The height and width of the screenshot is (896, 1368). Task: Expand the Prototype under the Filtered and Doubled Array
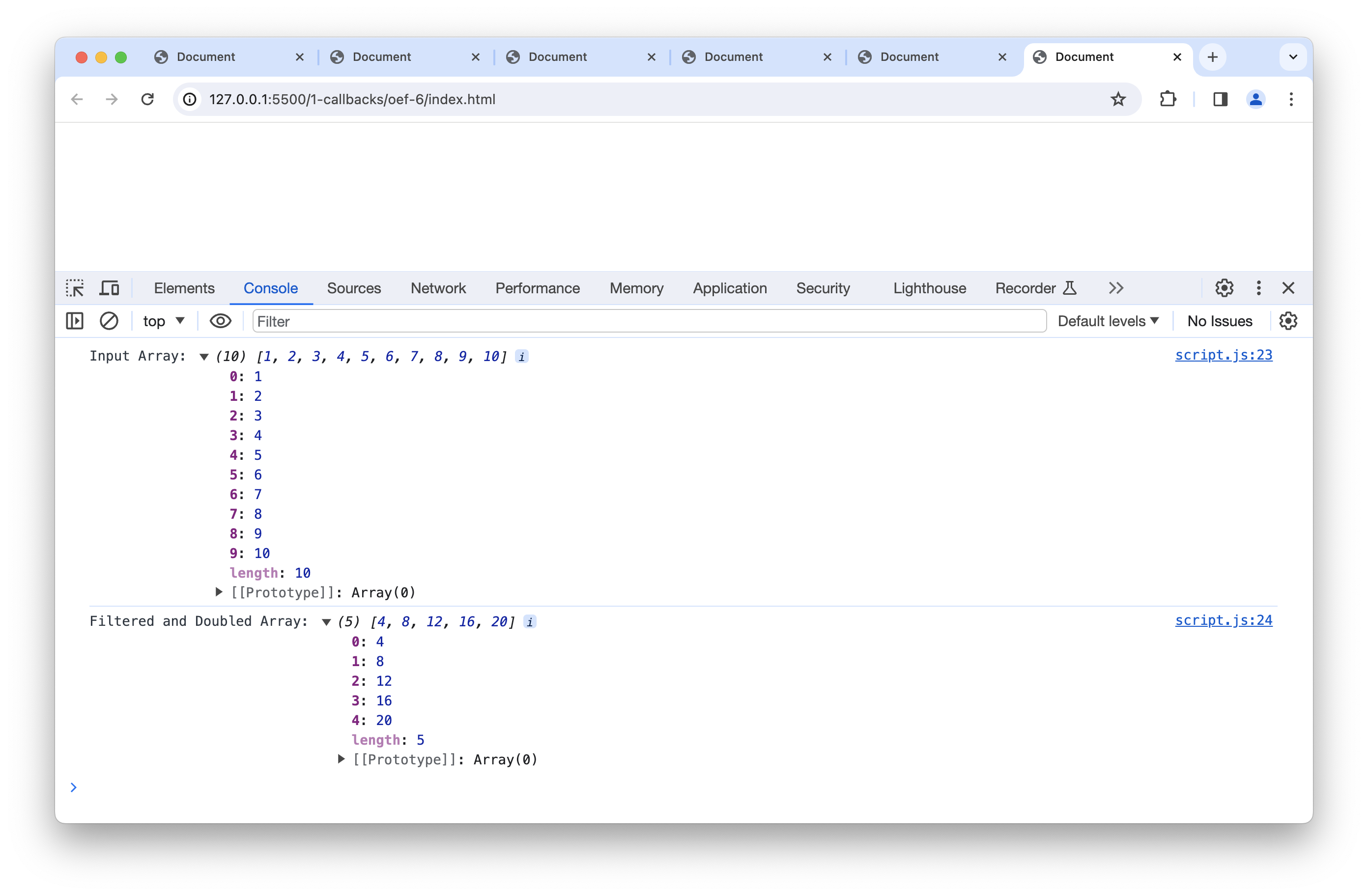point(341,759)
